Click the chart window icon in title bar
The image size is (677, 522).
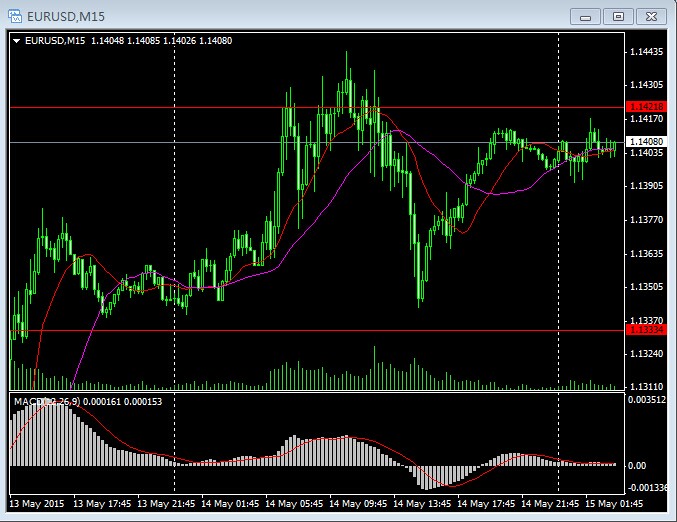(15, 16)
